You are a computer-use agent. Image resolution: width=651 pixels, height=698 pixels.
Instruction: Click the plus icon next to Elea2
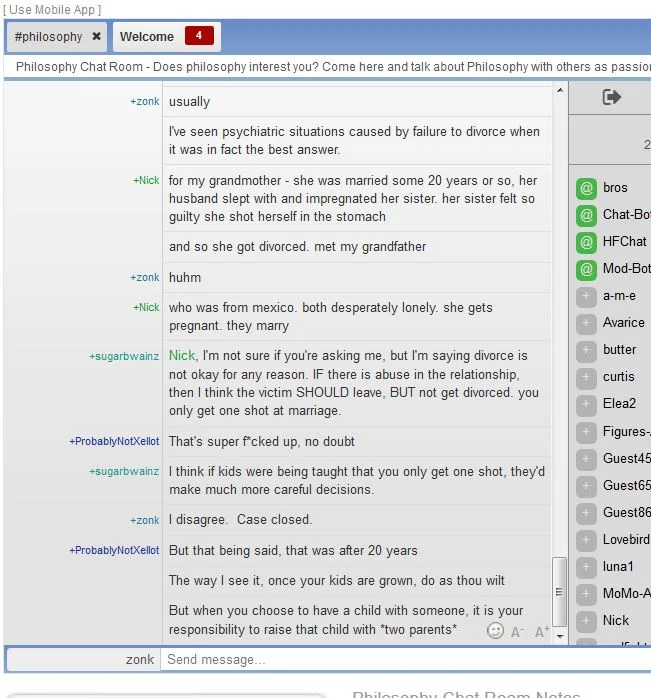[586, 405]
